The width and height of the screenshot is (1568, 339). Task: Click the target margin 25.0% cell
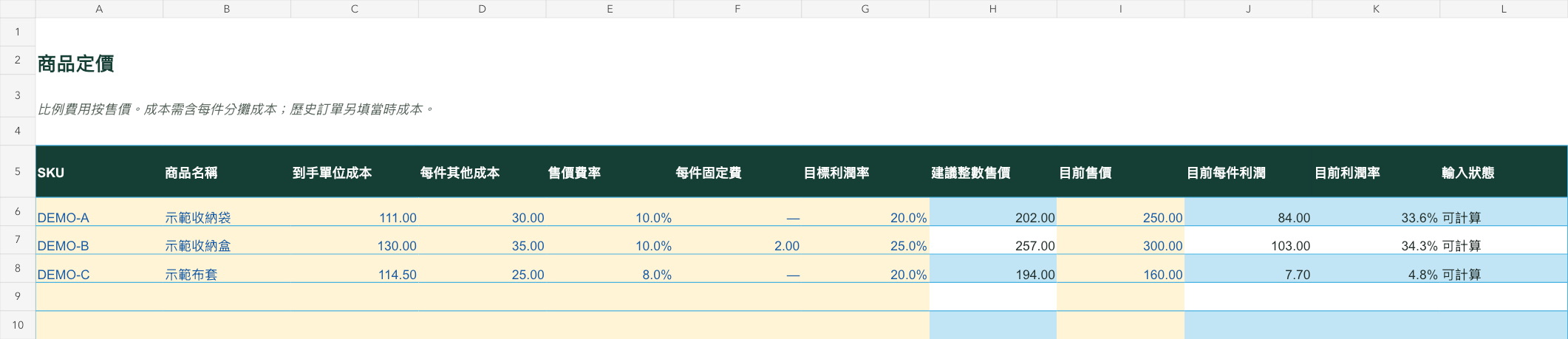(x=865, y=240)
